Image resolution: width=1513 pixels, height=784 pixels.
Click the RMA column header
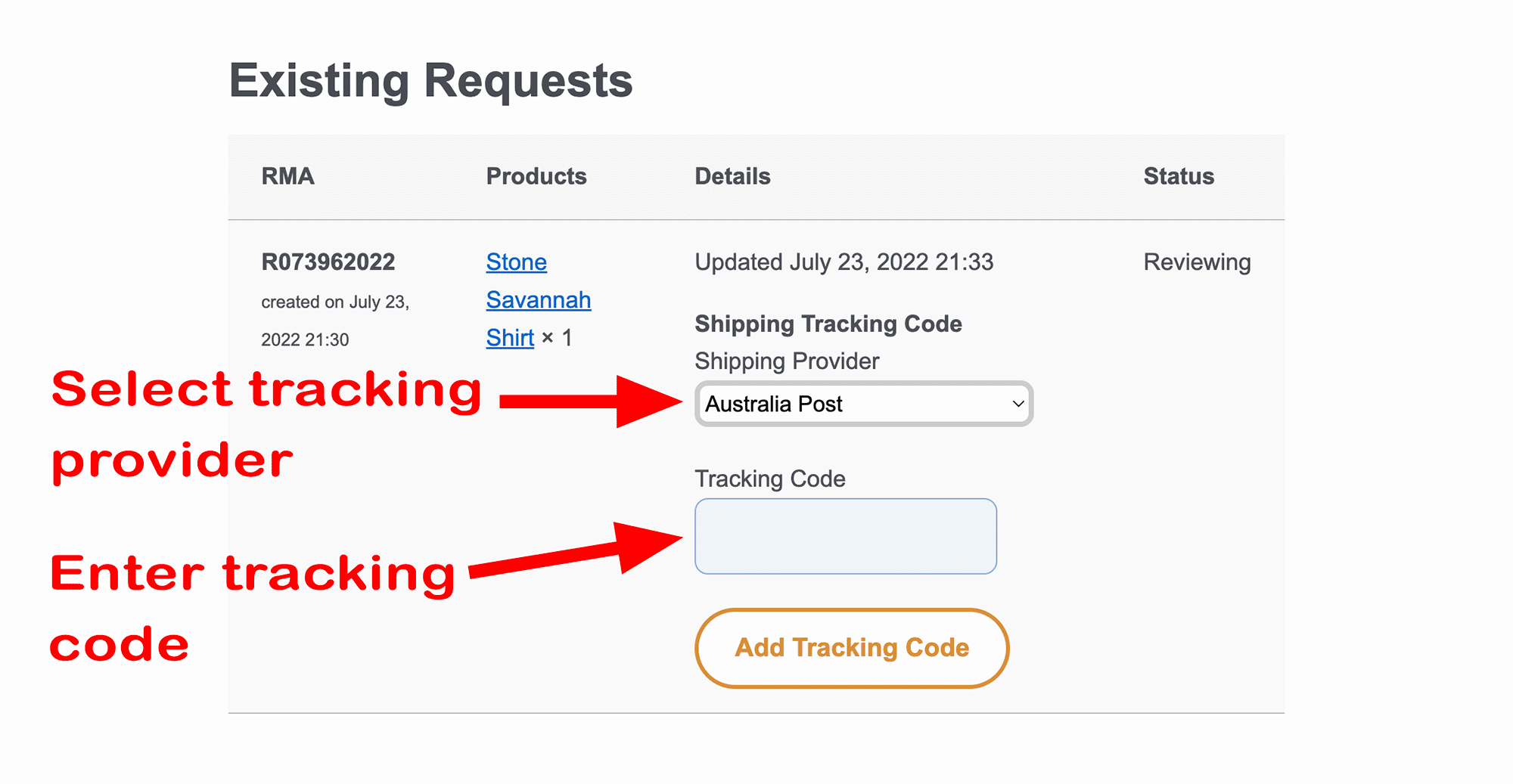point(287,176)
